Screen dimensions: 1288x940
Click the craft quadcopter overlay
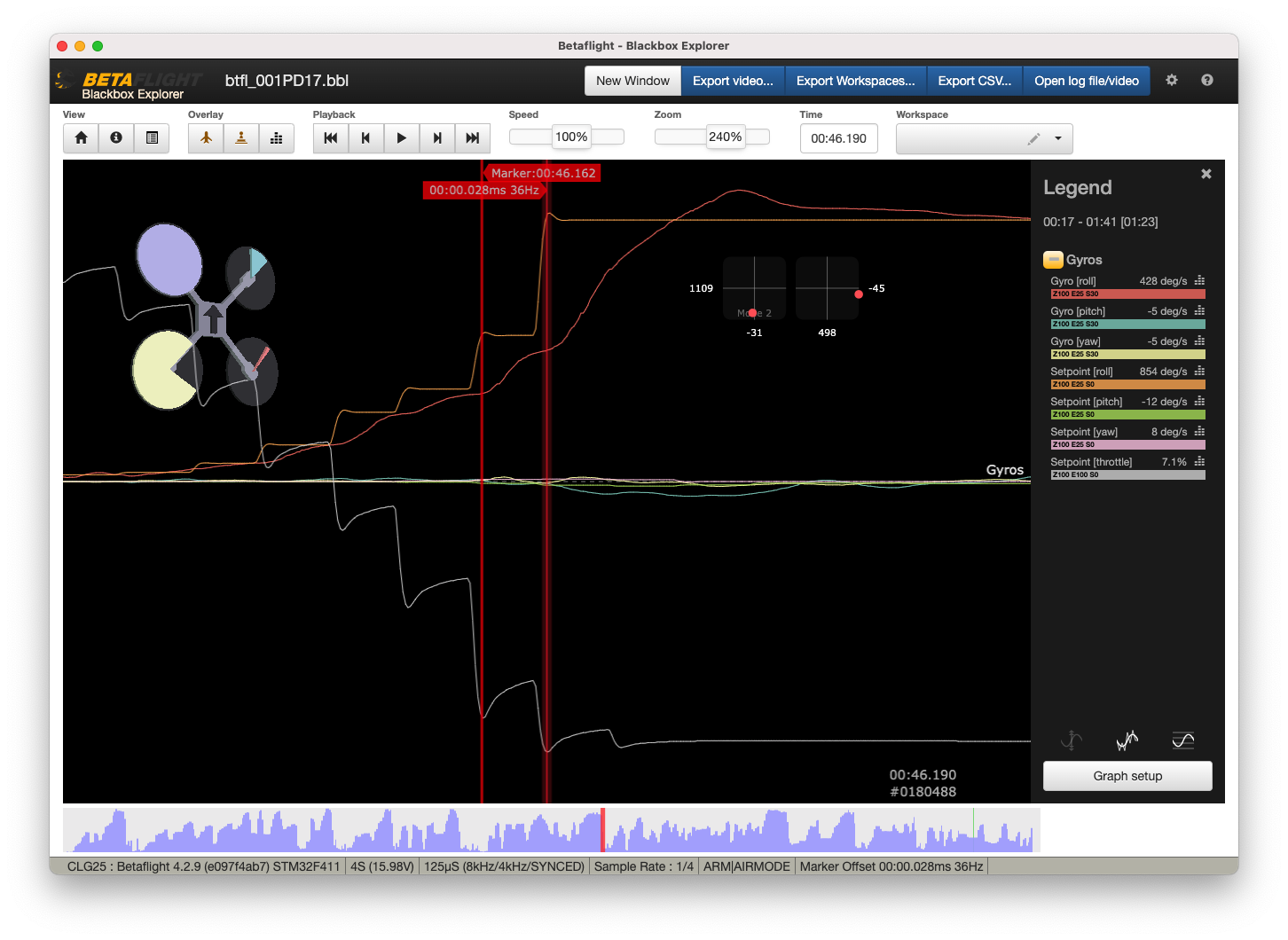pos(205,317)
